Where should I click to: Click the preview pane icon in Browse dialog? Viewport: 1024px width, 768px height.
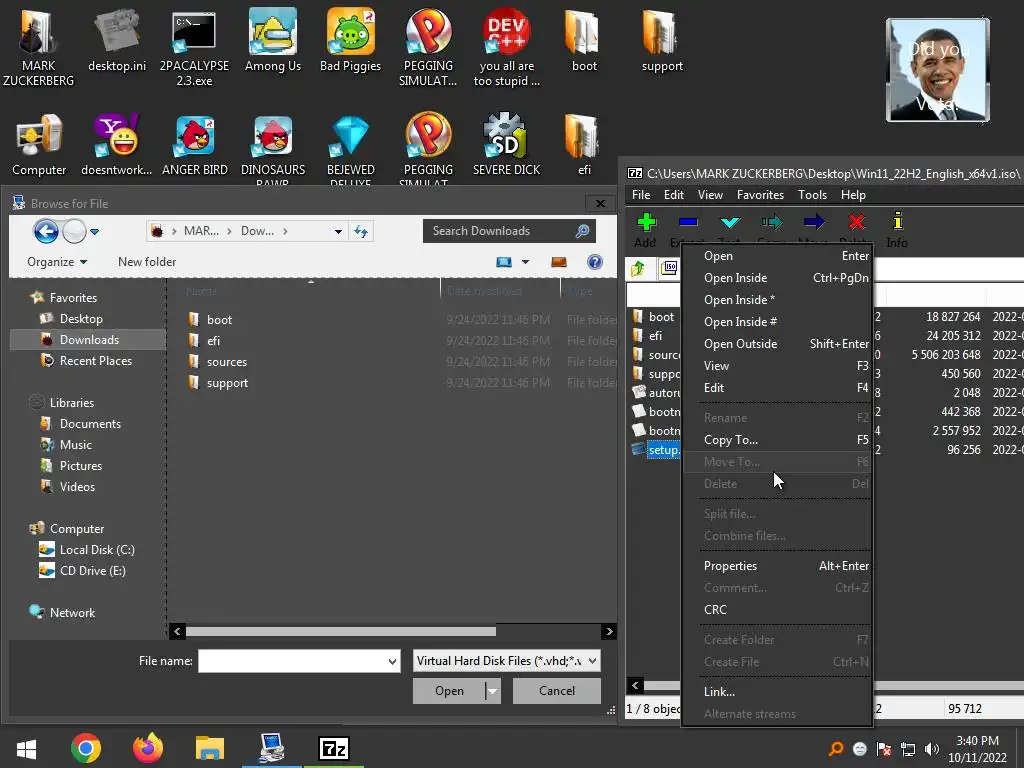tap(559, 262)
